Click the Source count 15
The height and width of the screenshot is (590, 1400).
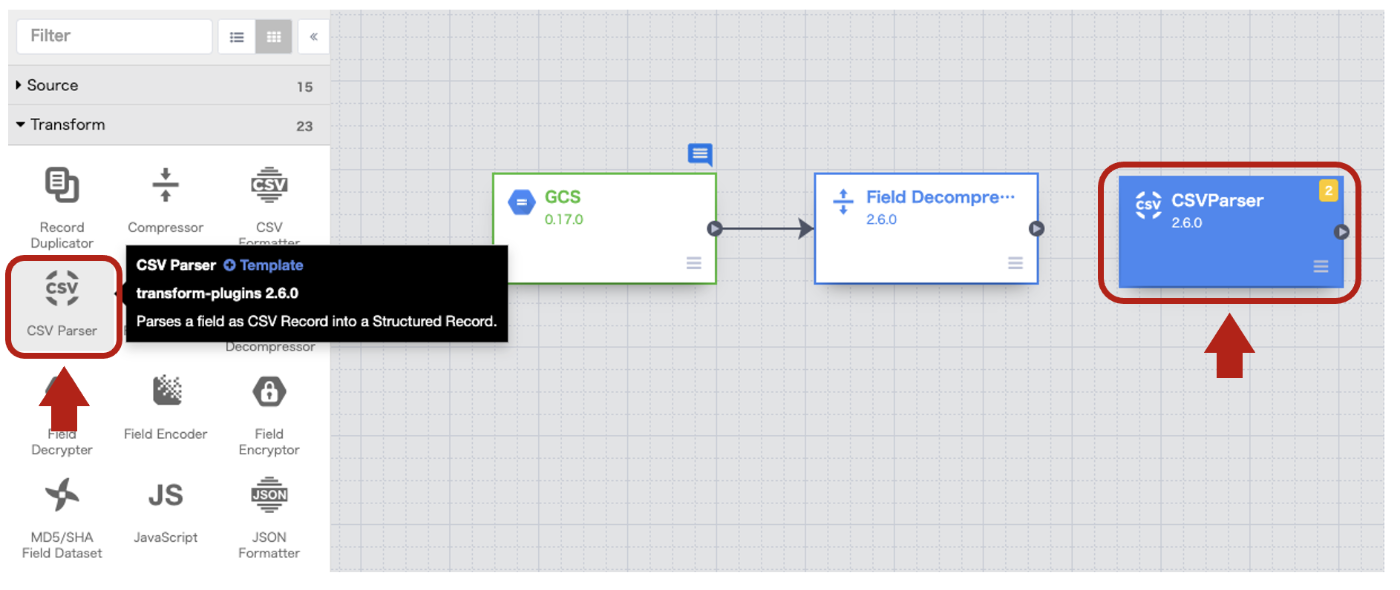pos(305,87)
